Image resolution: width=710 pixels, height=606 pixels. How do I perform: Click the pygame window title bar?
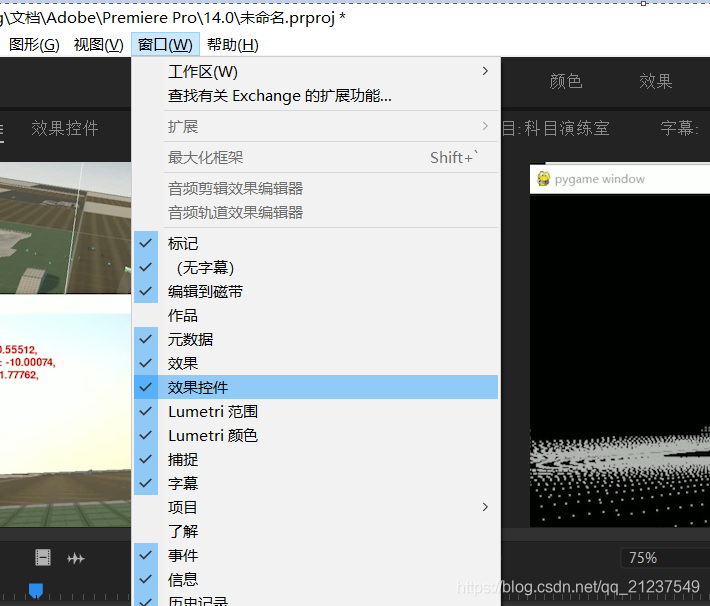coord(620,179)
